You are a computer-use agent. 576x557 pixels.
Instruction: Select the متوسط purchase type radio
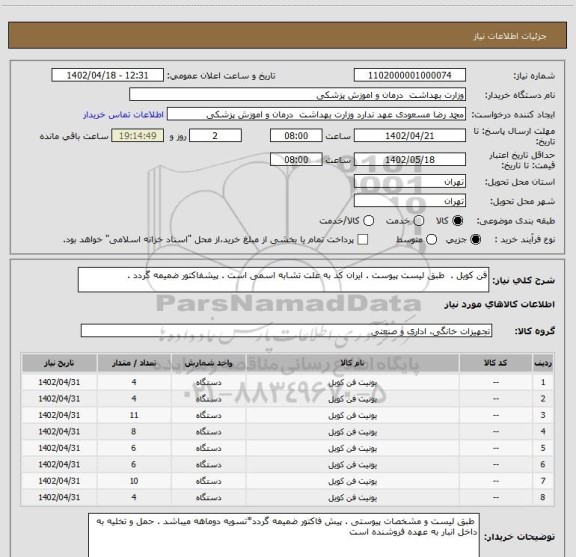tap(431, 240)
